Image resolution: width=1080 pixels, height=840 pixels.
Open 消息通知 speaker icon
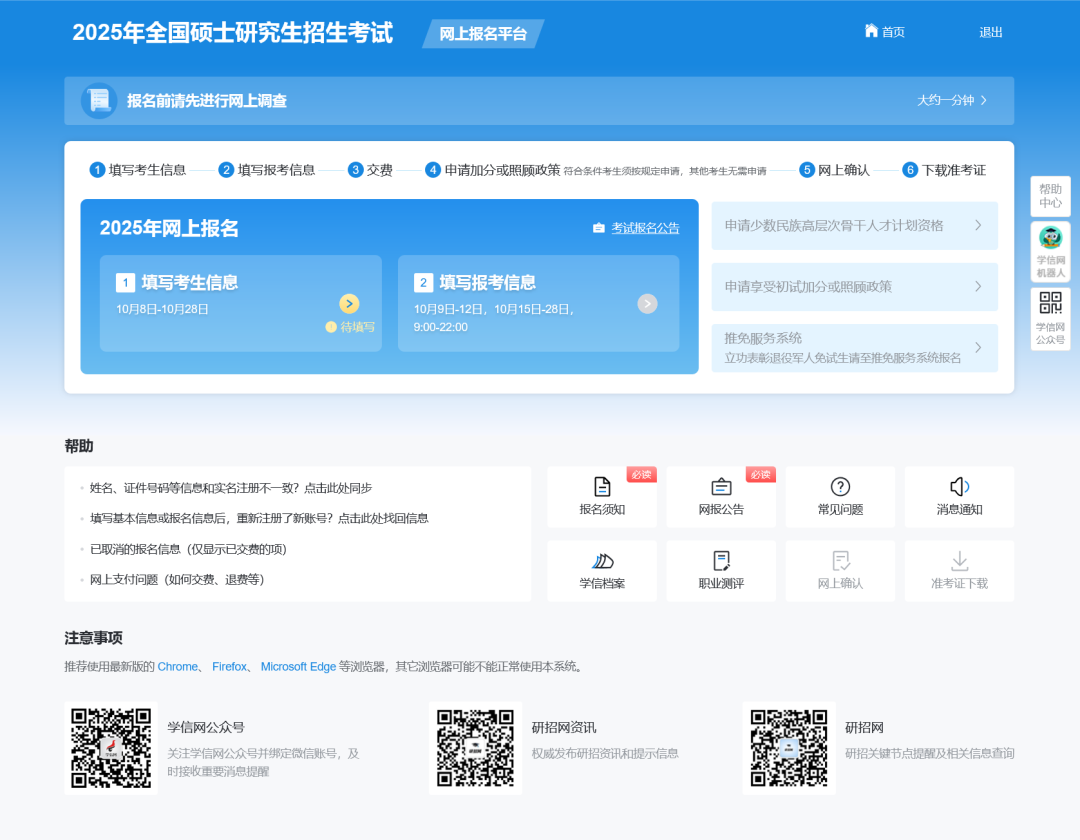point(959,487)
